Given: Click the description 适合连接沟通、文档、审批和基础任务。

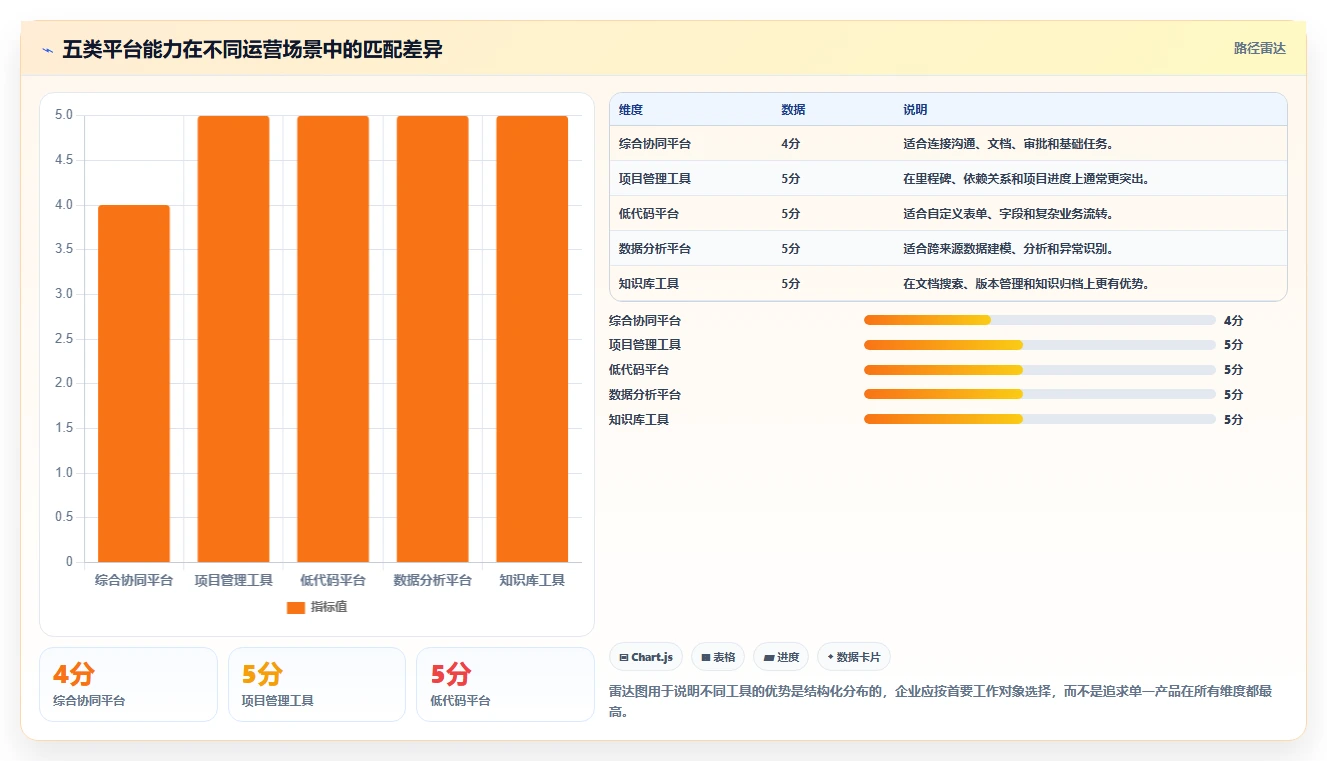Looking at the screenshot, I should (1008, 143).
